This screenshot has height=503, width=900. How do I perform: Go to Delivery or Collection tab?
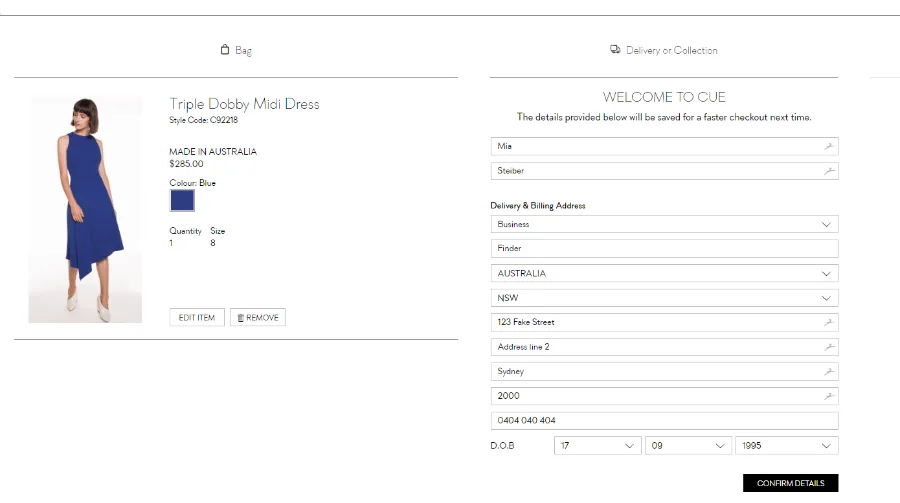671,50
